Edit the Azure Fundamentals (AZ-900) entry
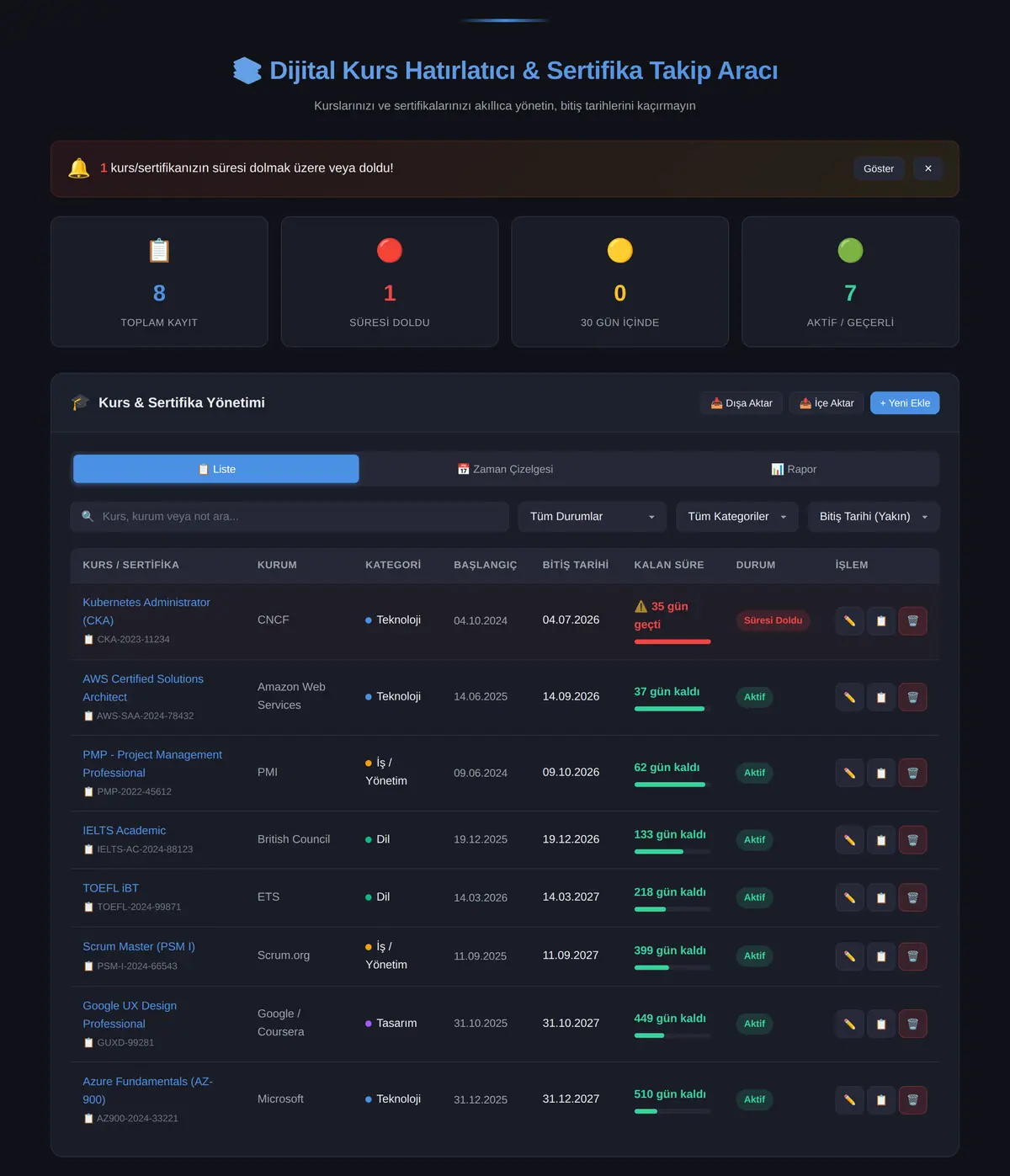Viewport: 1010px width, 1176px height. 849,1099
